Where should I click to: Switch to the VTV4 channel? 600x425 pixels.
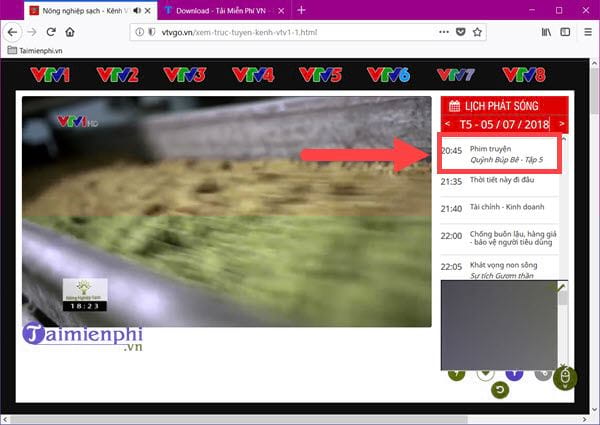coord(253,75)
